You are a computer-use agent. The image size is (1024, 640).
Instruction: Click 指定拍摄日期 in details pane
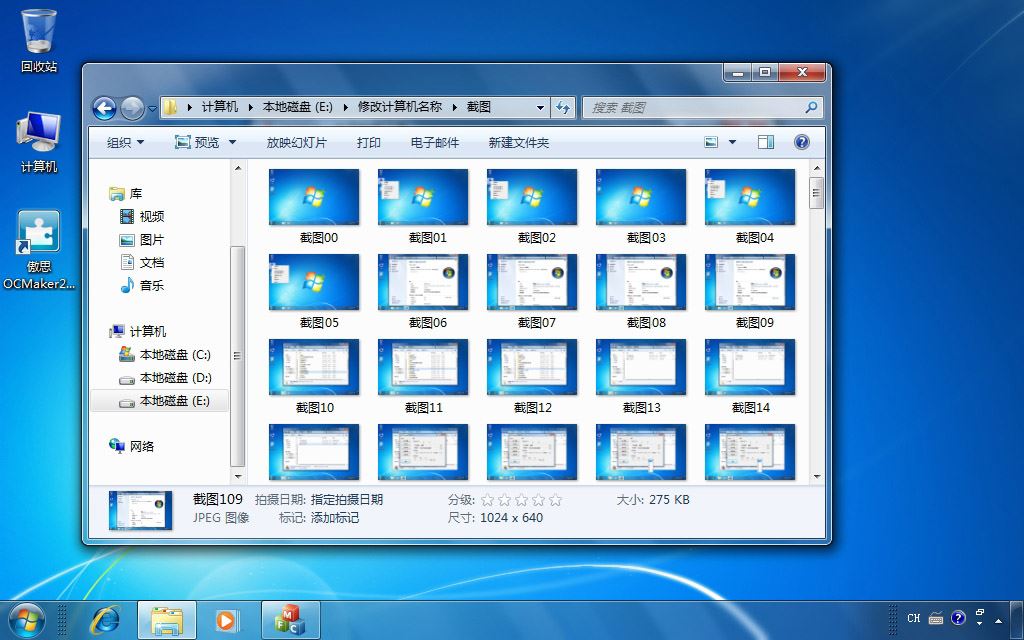(347, 500)
